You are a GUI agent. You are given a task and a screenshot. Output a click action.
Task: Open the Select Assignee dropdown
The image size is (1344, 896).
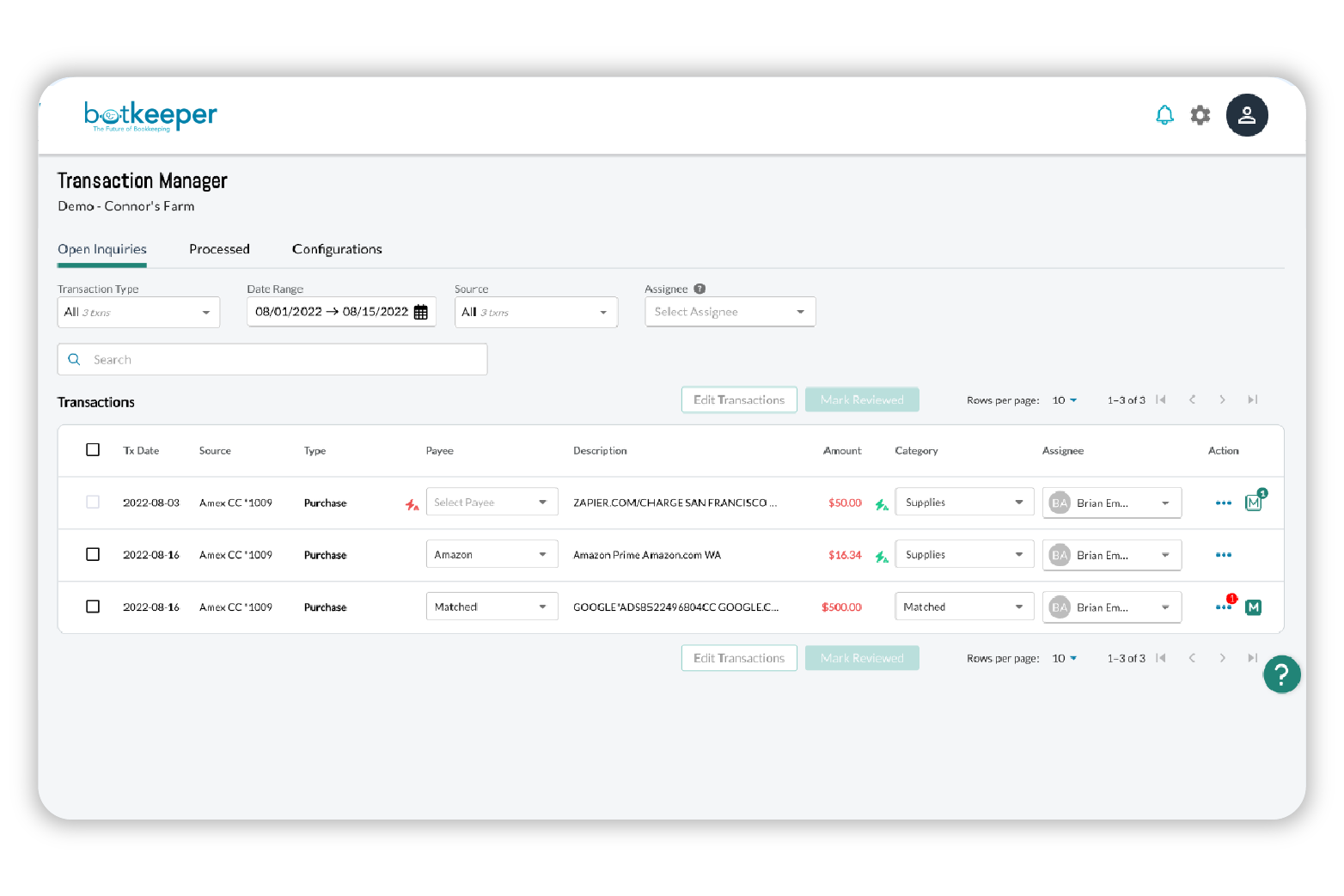pos(730,311)
